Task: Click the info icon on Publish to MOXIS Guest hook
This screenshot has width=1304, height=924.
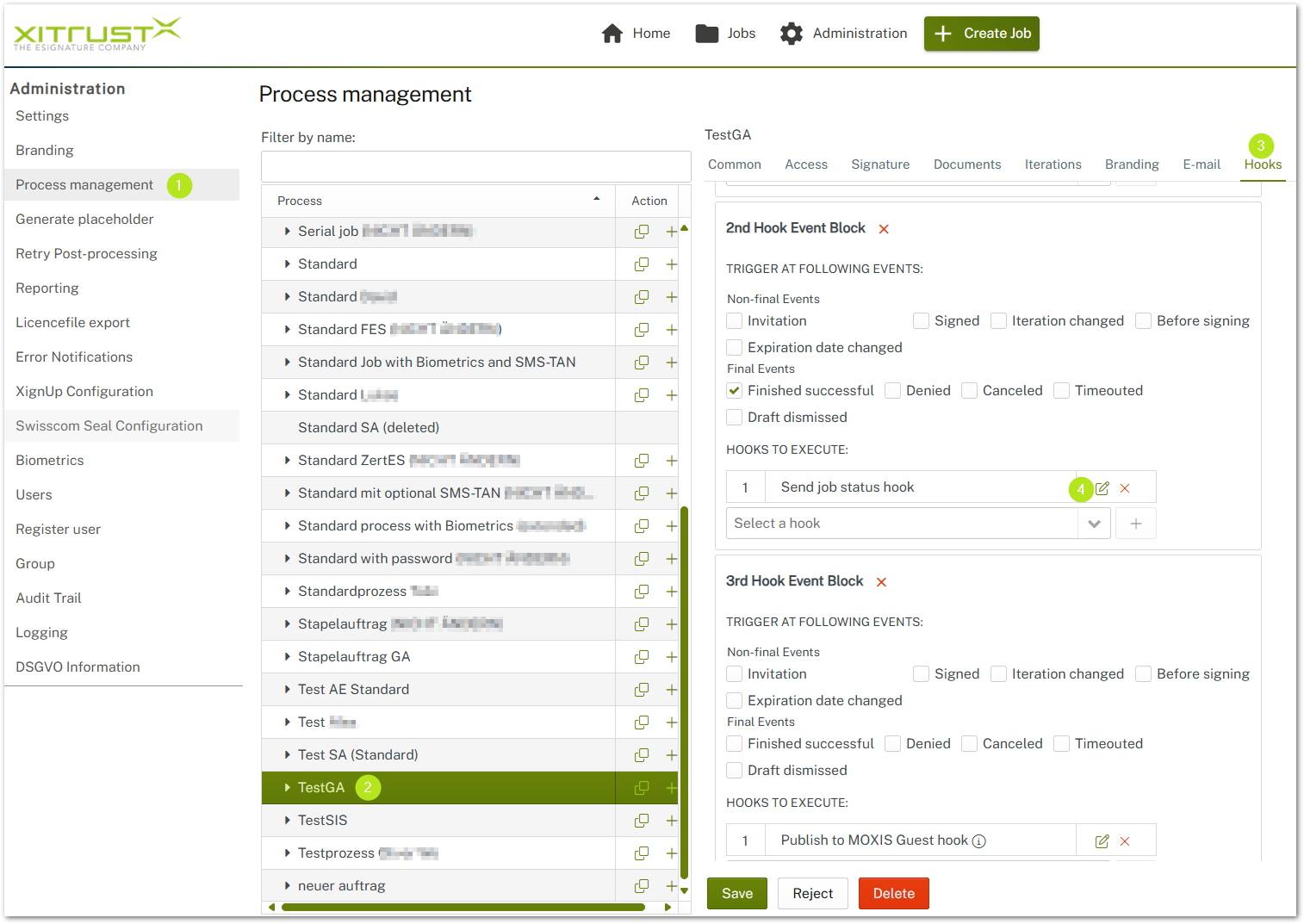Action: click(979, 840)
